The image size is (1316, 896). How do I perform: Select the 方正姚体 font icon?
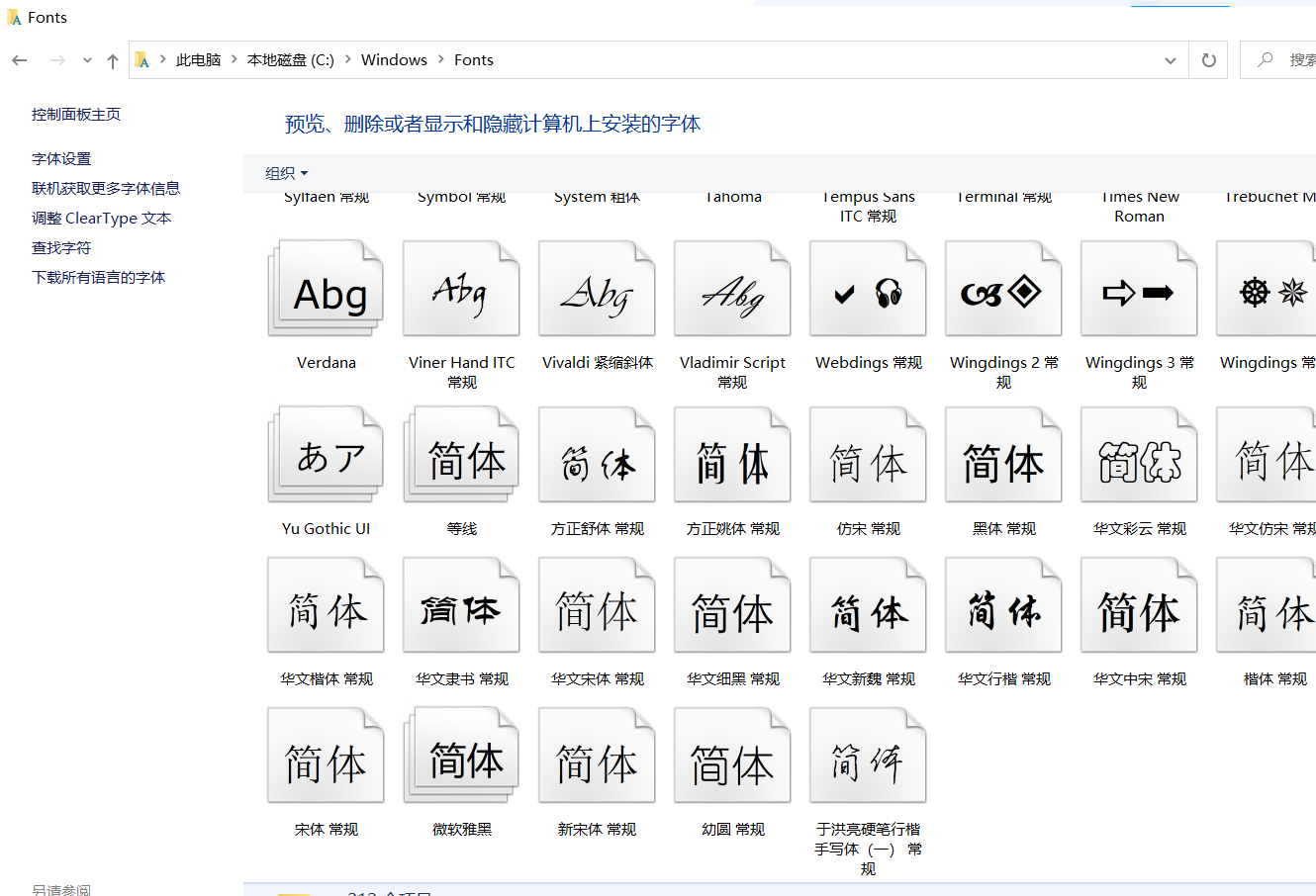tap(732, 454)
